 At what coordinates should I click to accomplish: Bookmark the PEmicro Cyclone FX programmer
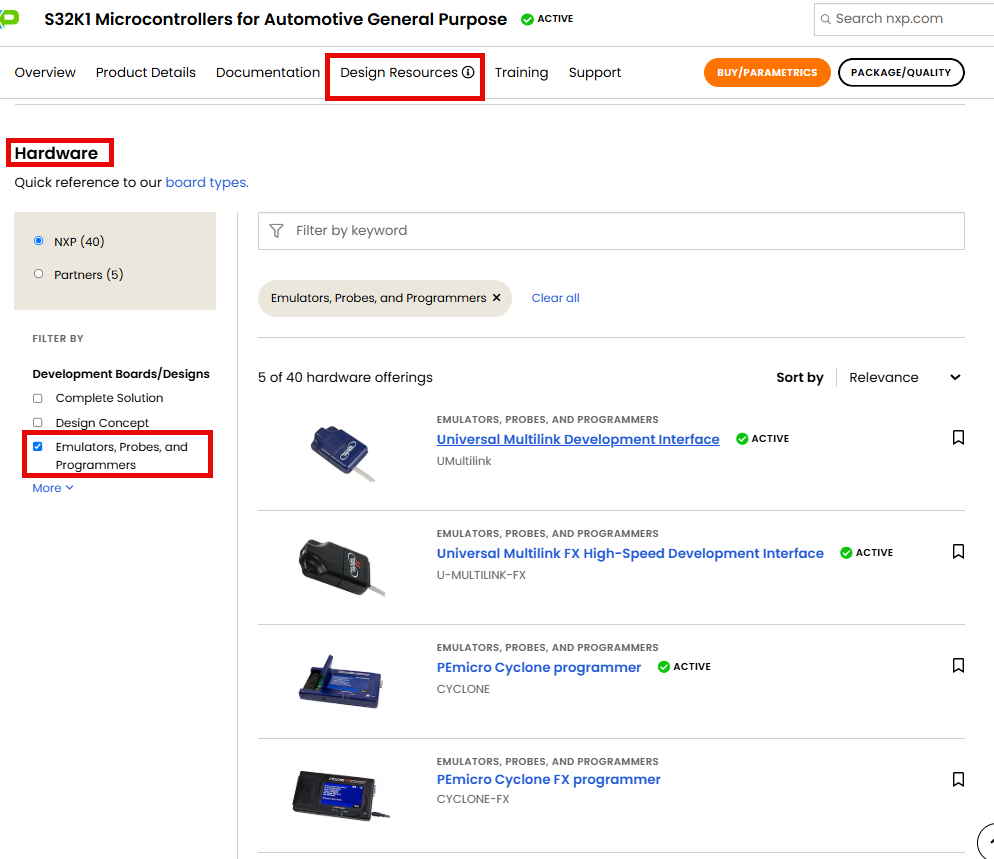958,779
